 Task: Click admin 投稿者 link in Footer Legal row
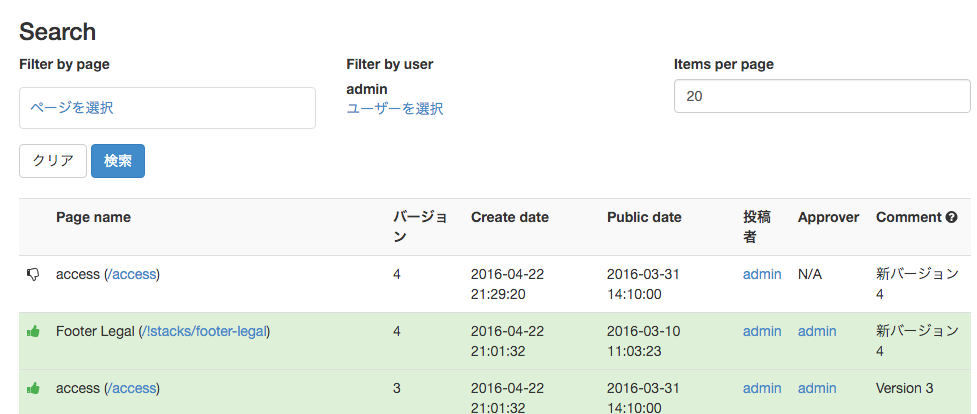[x=762, y=332]
